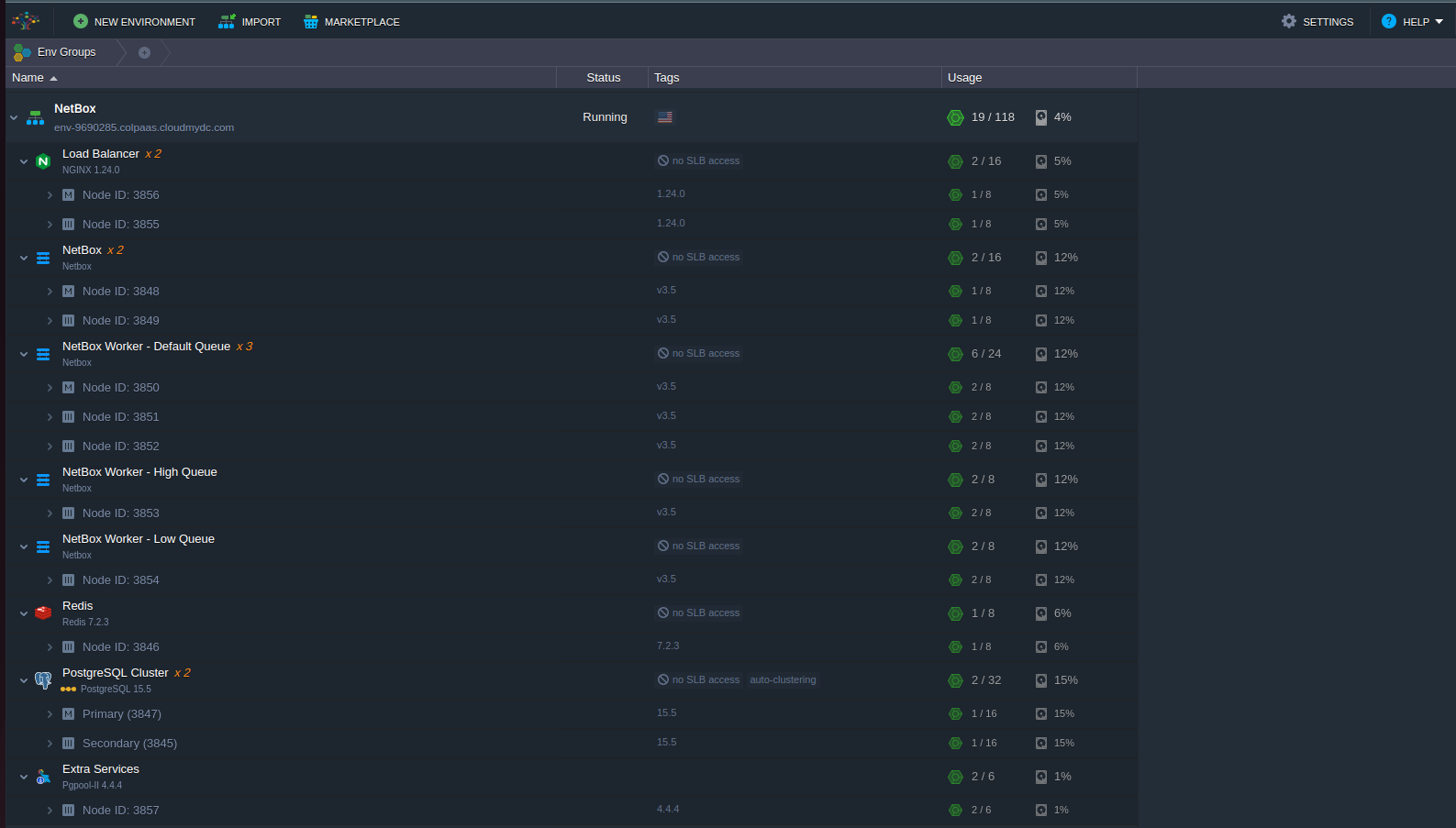Click the 7.2.3 version tag of Redis node
The width and height of the screenshot is (1456, 828).
click(668, 646)
